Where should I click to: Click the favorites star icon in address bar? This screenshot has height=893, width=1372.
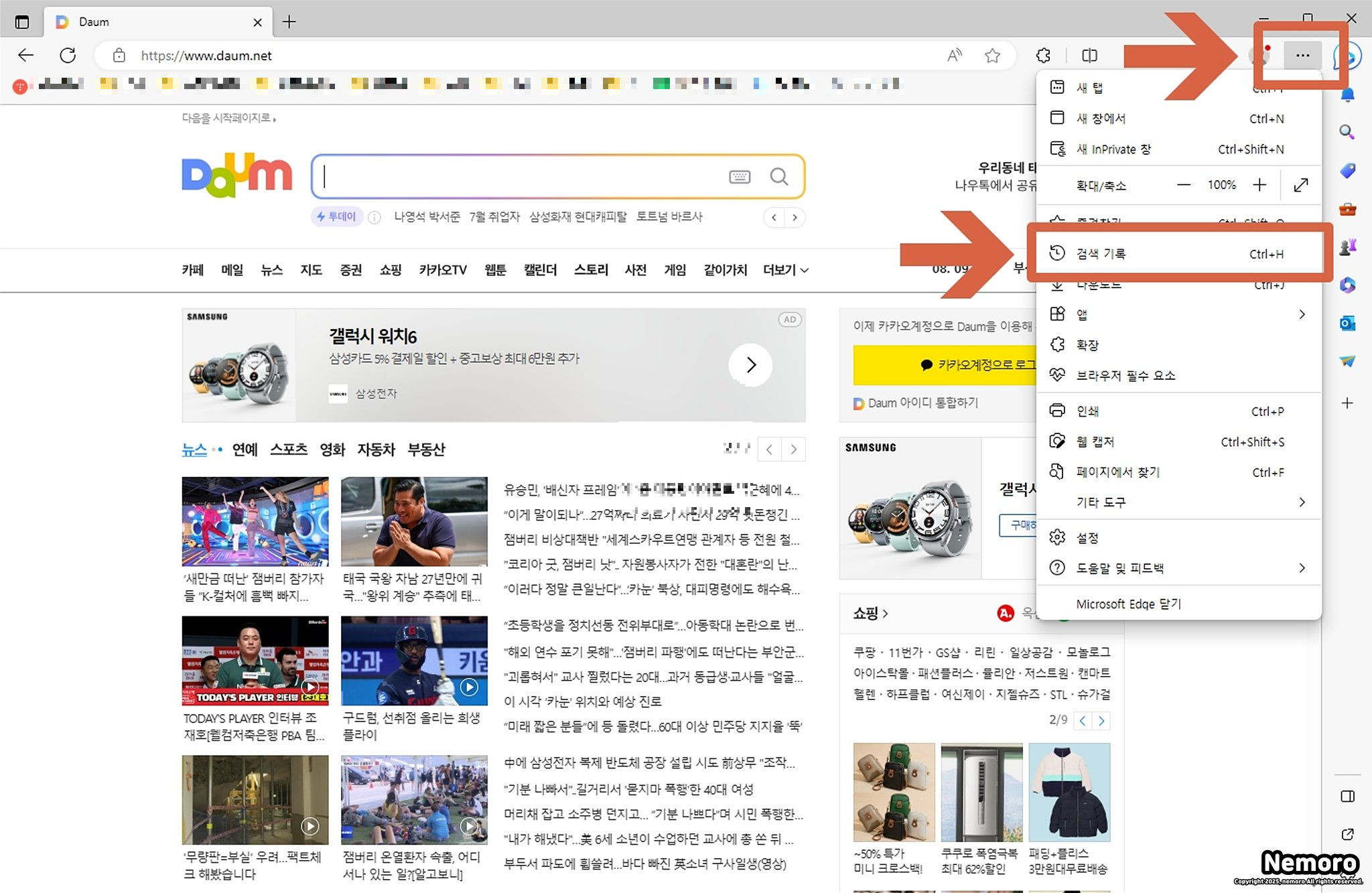pyautogui.click(x=992, y=56)
